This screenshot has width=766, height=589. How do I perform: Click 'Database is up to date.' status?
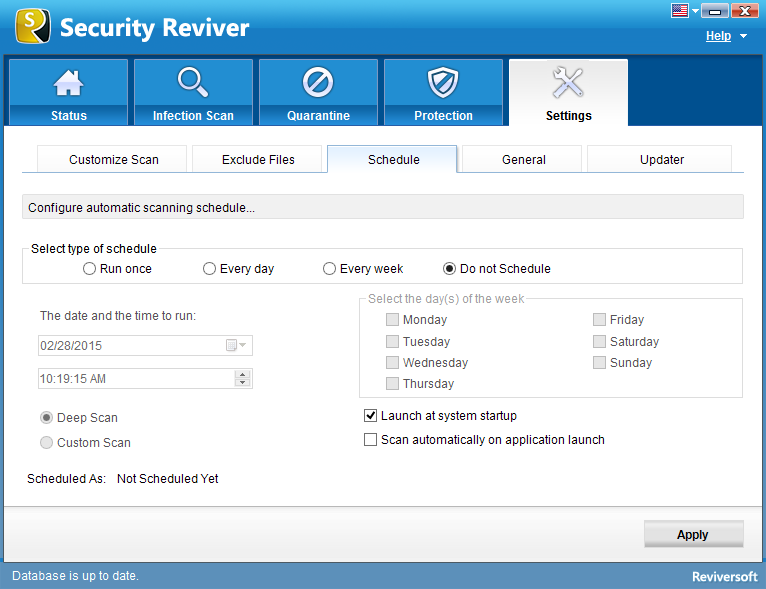[75, 576]
